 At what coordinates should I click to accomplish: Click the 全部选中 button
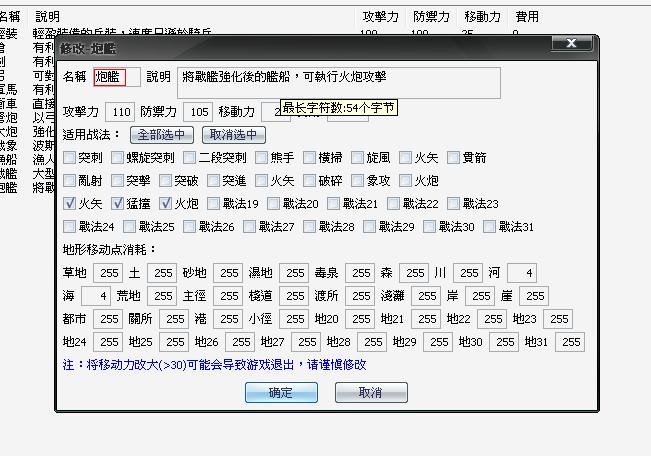162,135
